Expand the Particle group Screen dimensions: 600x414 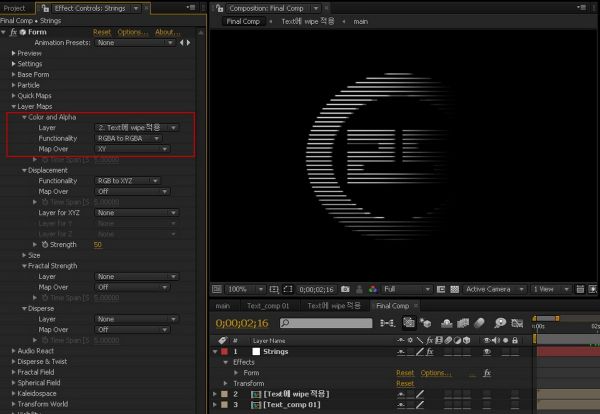click(14, 85)
